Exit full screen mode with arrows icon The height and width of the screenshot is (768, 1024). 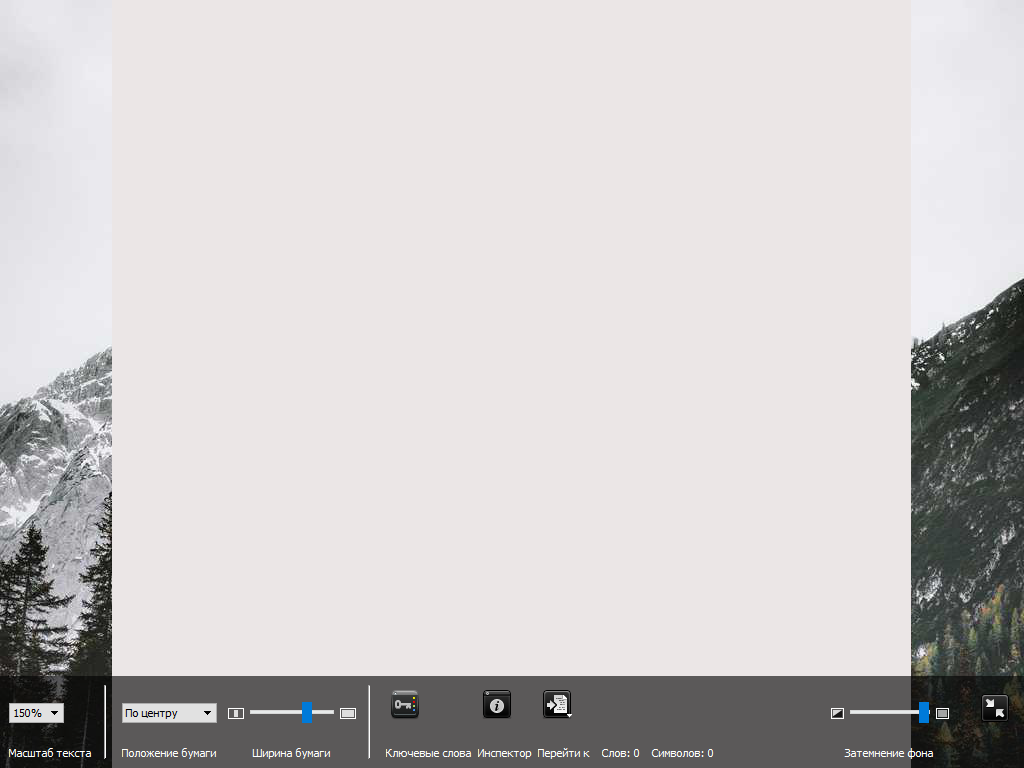point(995,708)
